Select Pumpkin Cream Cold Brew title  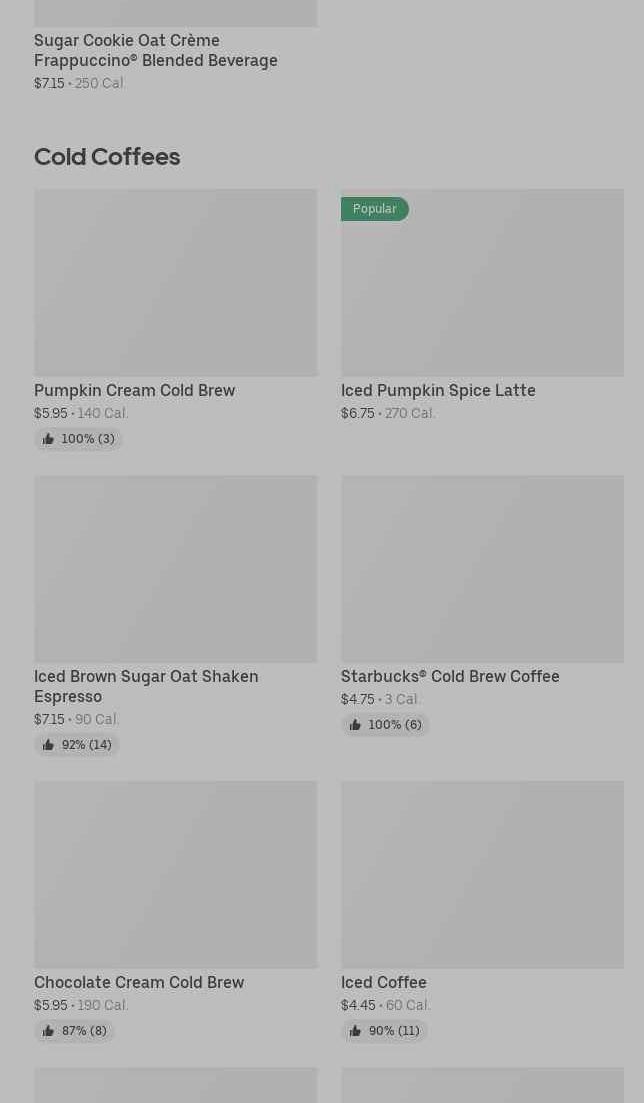[135, 390]
